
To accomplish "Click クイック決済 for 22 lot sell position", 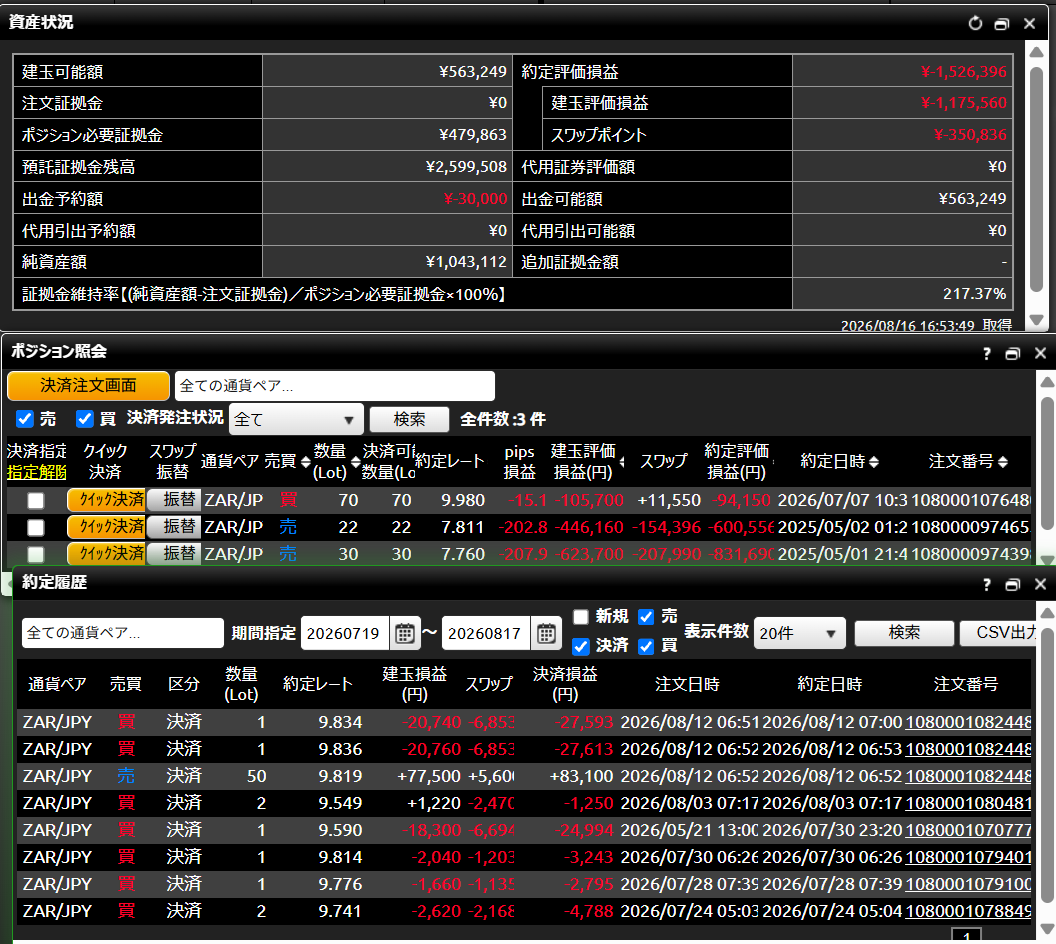I will click(x=106, y=527).
